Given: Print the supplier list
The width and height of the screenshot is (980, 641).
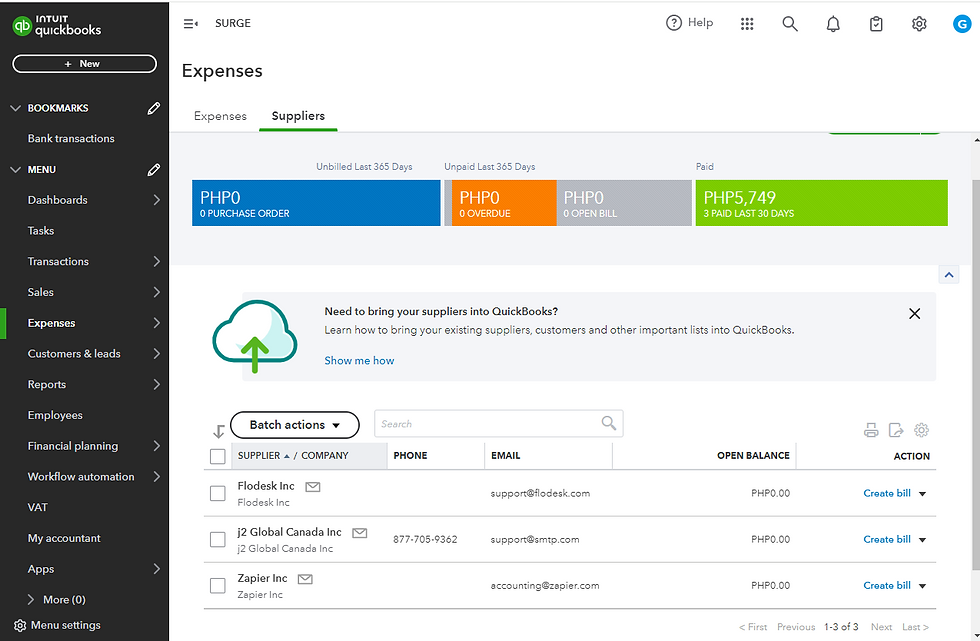Looking at the screenshot, I should [871, 430].
